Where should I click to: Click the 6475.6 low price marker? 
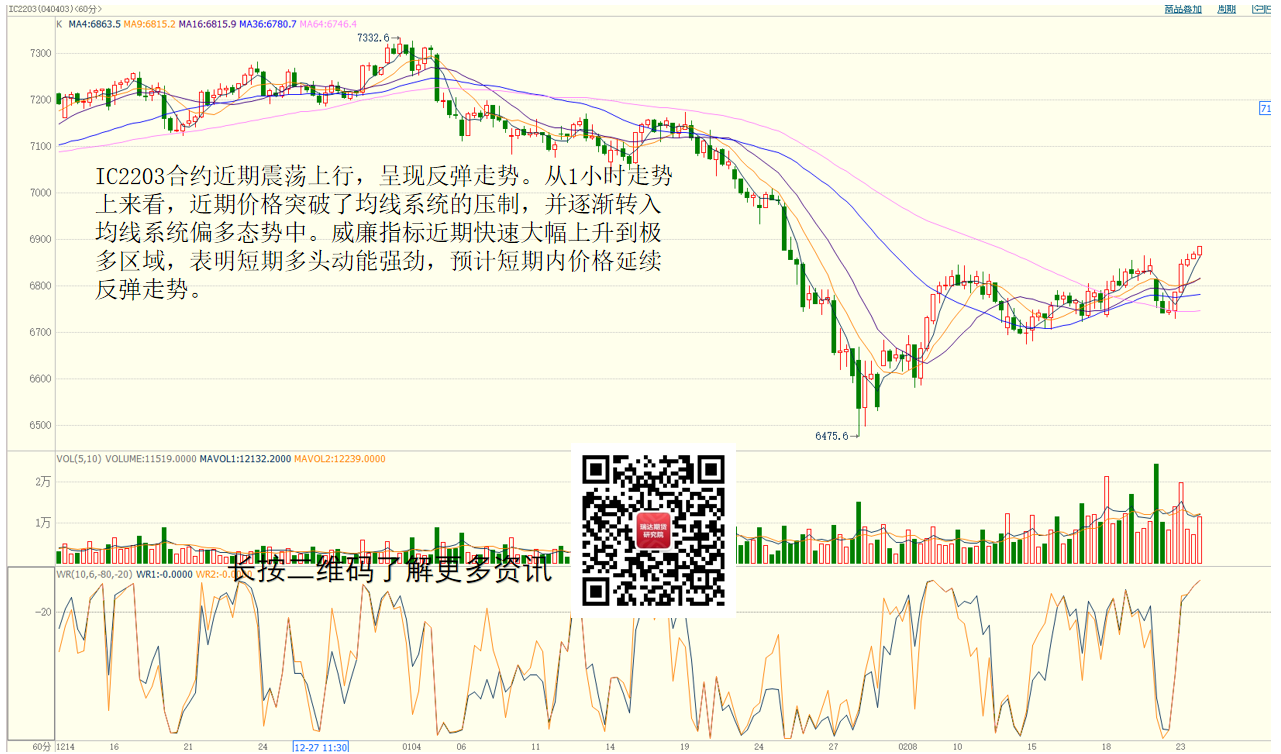coord(831,436)
